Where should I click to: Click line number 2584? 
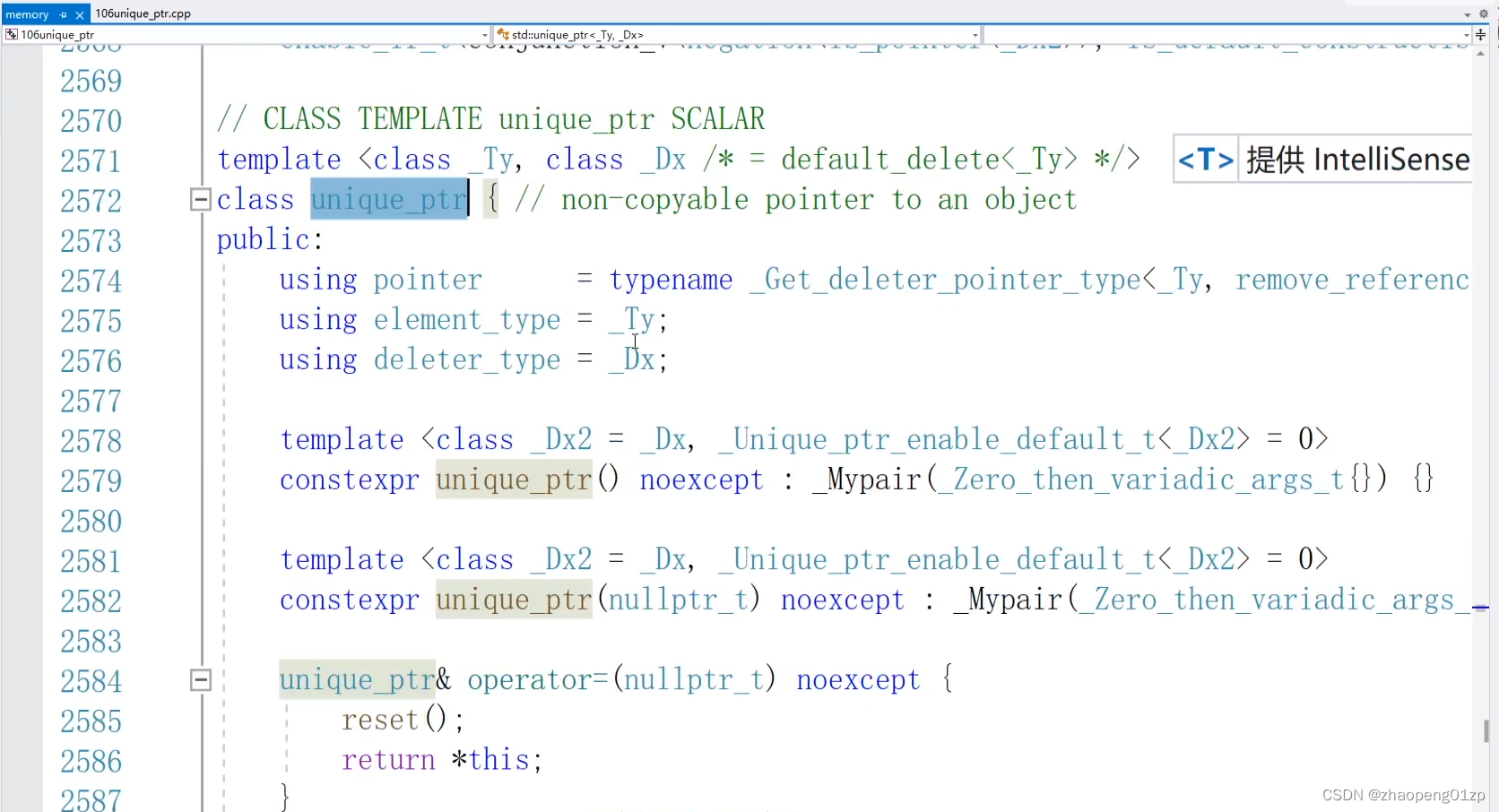pos(91,681)
